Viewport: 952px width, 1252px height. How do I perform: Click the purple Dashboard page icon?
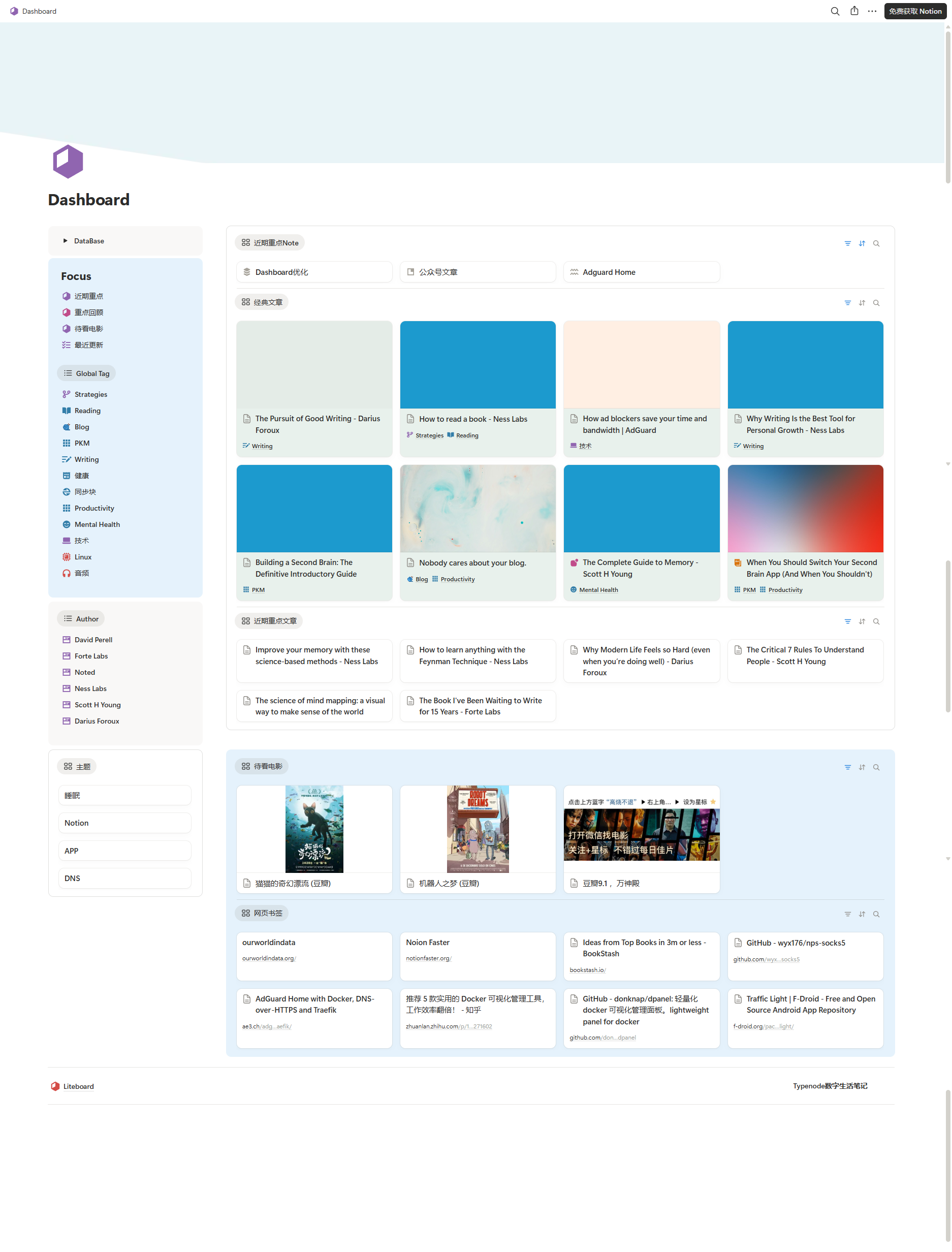(68, 162)
